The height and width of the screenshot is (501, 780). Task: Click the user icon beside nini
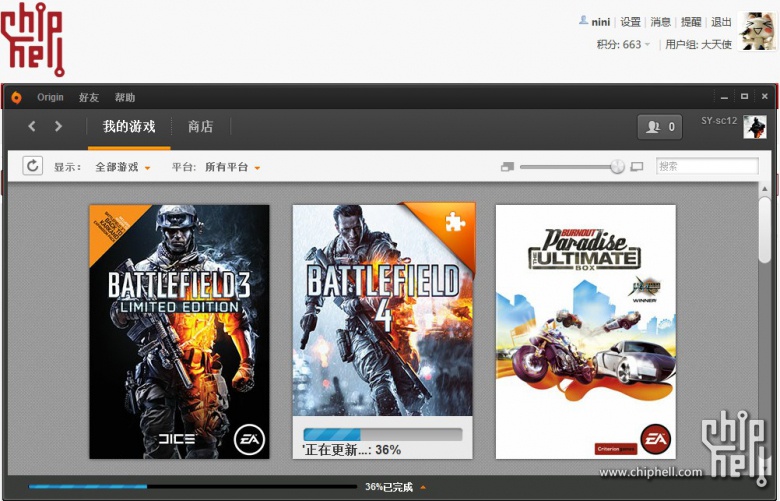(583, 20)
